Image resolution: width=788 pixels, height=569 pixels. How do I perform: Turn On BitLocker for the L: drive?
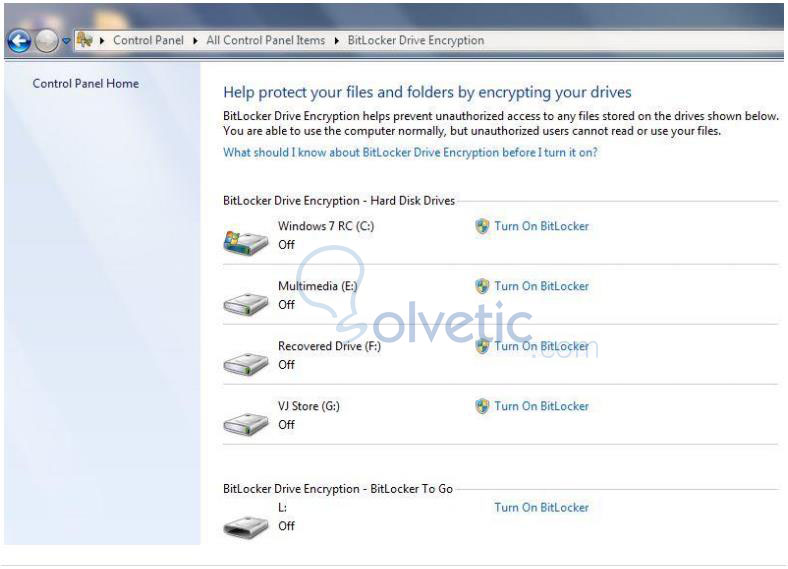tap(541, 507)
